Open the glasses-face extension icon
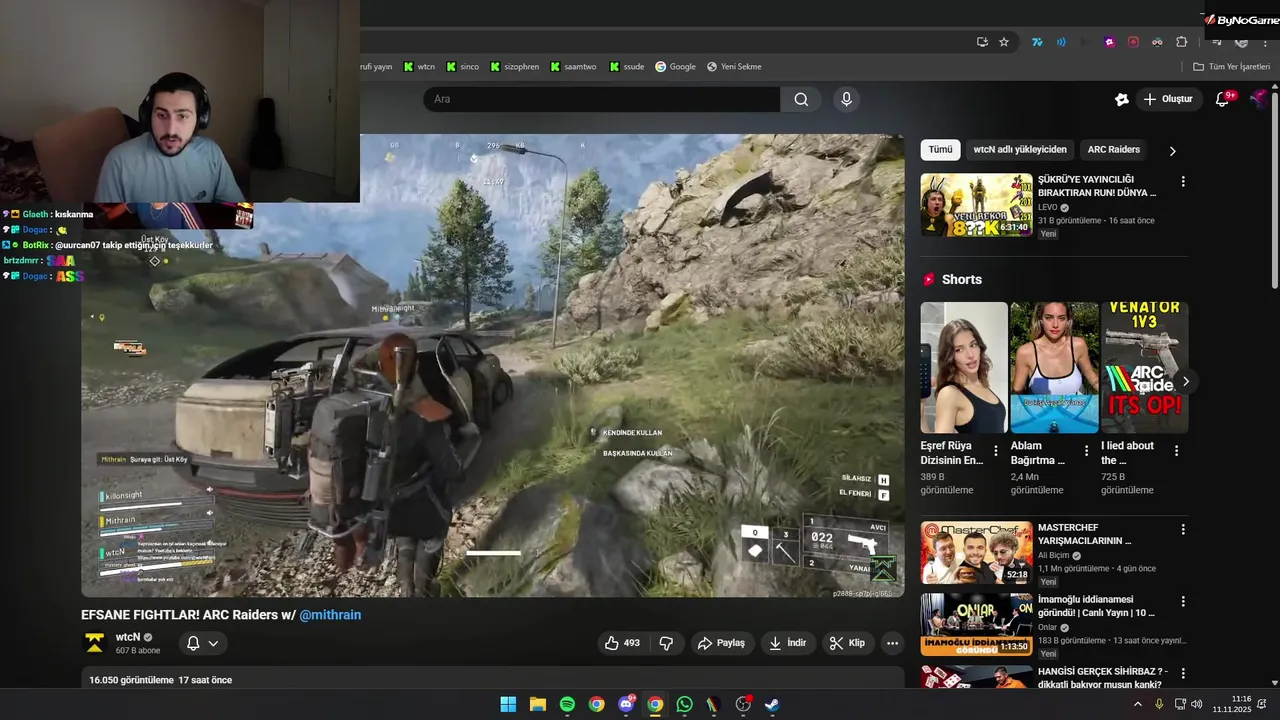This screenshot has width=1280, height=720. pyautogui.click(x=1157, y=42)
